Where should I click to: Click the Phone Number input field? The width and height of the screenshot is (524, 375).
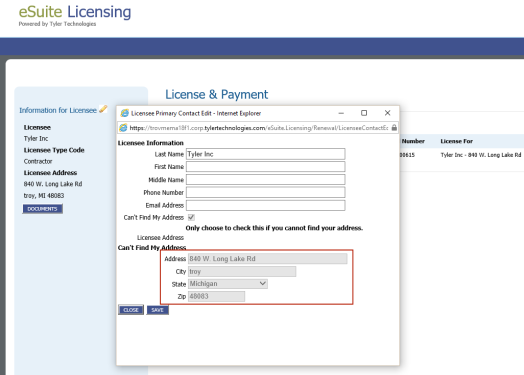266,193
